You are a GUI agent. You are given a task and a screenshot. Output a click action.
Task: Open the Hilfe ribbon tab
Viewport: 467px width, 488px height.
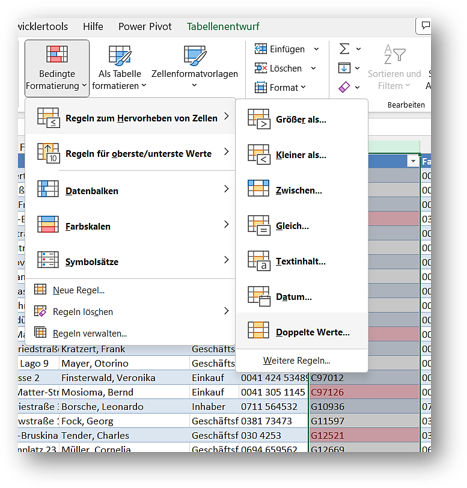click(93, 26)
